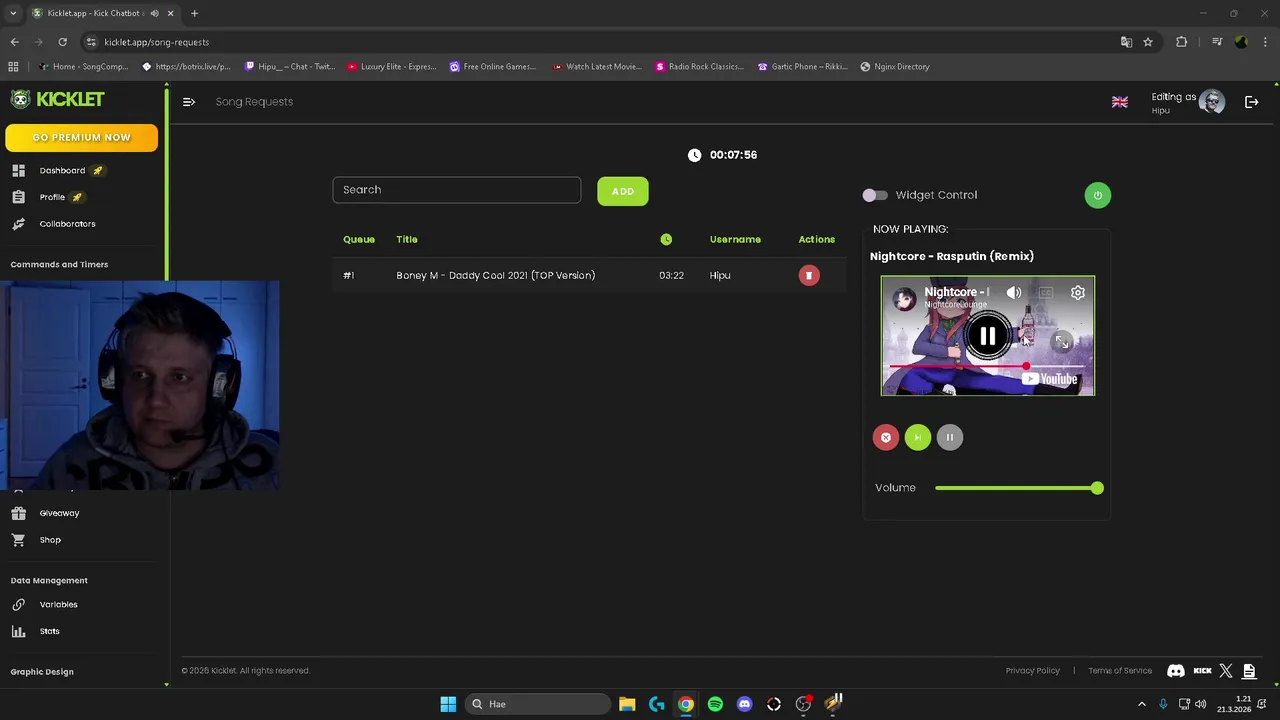Toggle the Widget Control switch
Screen dimensions: 1280x720
pos(875,195)
